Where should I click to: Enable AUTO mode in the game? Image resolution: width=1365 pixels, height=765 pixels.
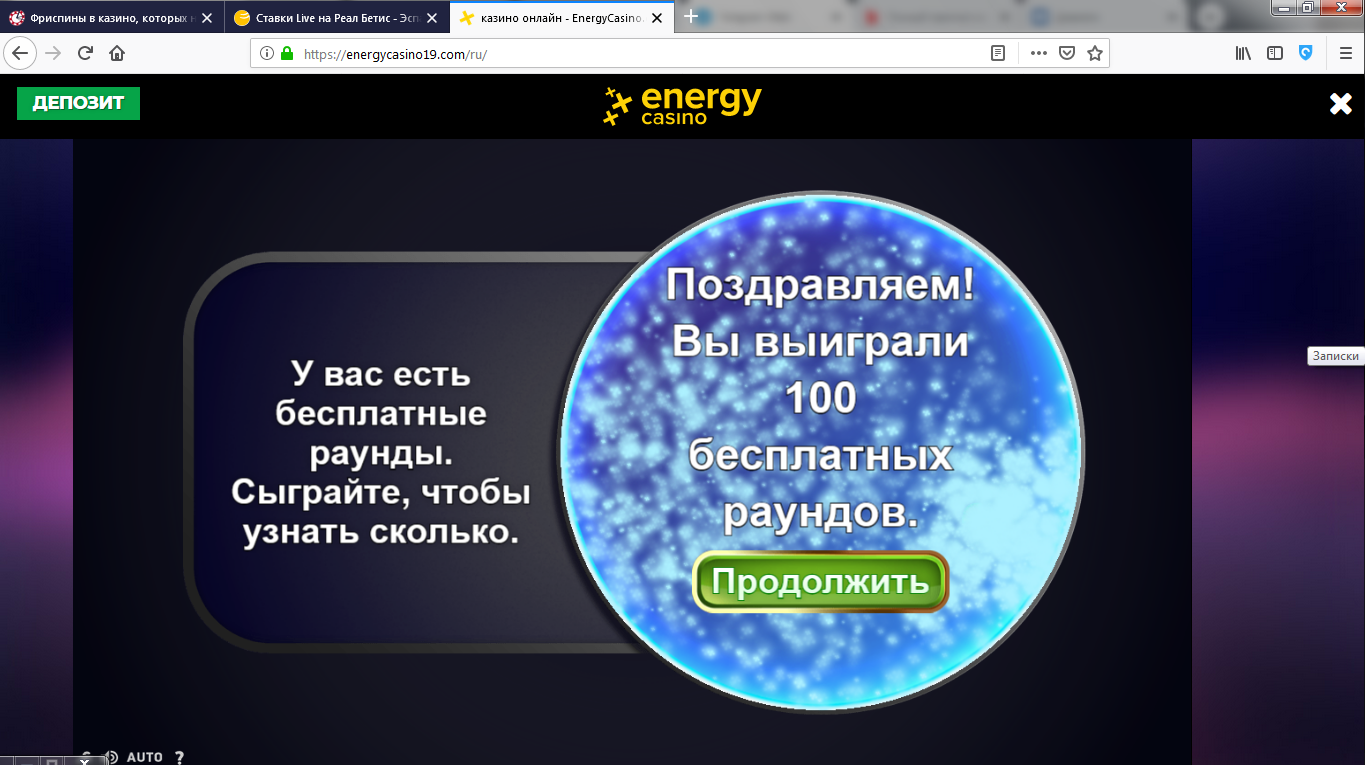143,757
